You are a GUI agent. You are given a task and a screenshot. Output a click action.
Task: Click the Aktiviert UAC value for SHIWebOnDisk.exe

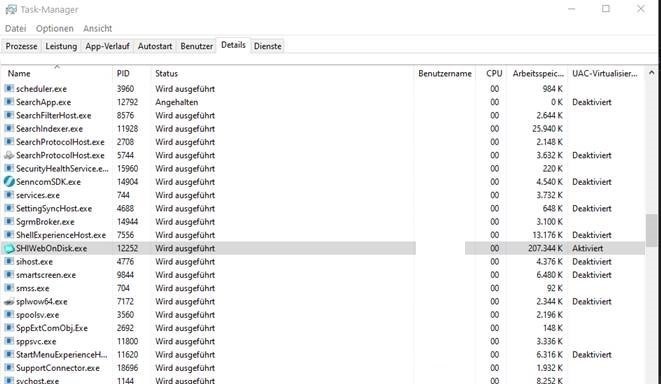pyautogui.click(x=587, y=248)
